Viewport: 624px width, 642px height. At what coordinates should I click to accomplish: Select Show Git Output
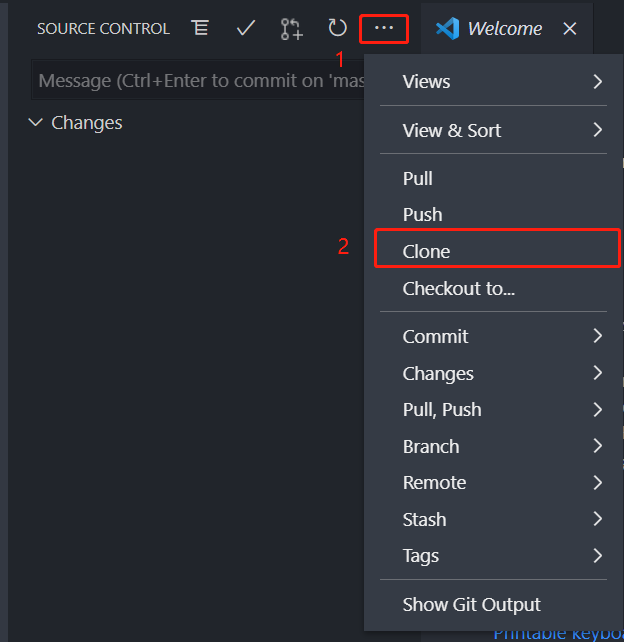pos(493,604)
